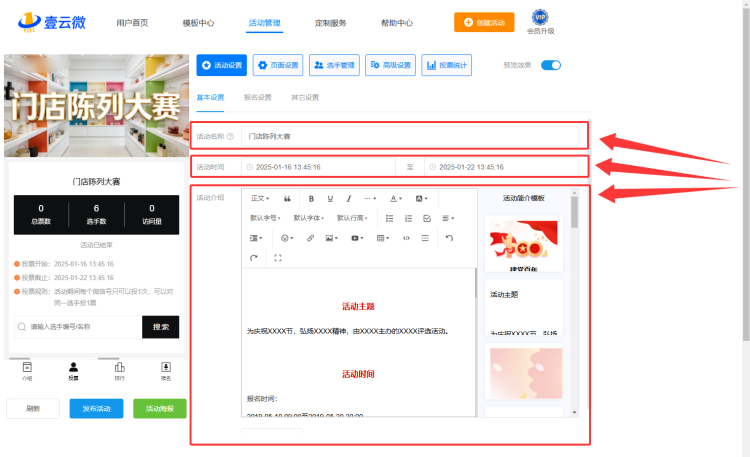This screenshot has height=457, width=750.
Task: Insert an unordered bullet list
Action: coord(389,218)
